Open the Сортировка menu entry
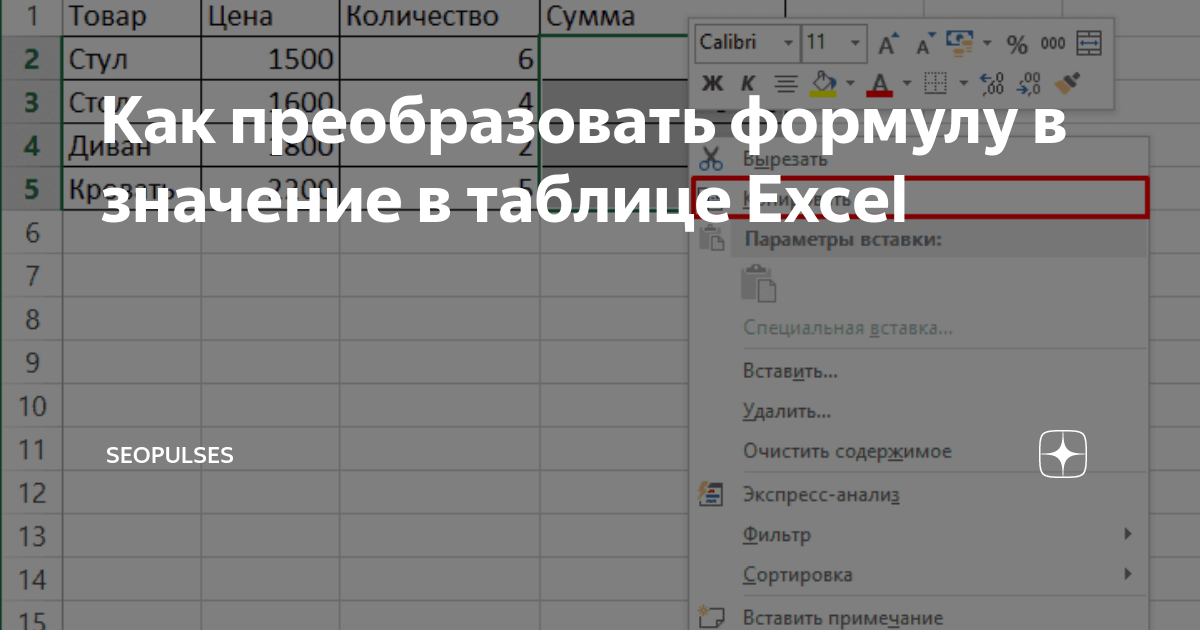 [x=798, y=575]
